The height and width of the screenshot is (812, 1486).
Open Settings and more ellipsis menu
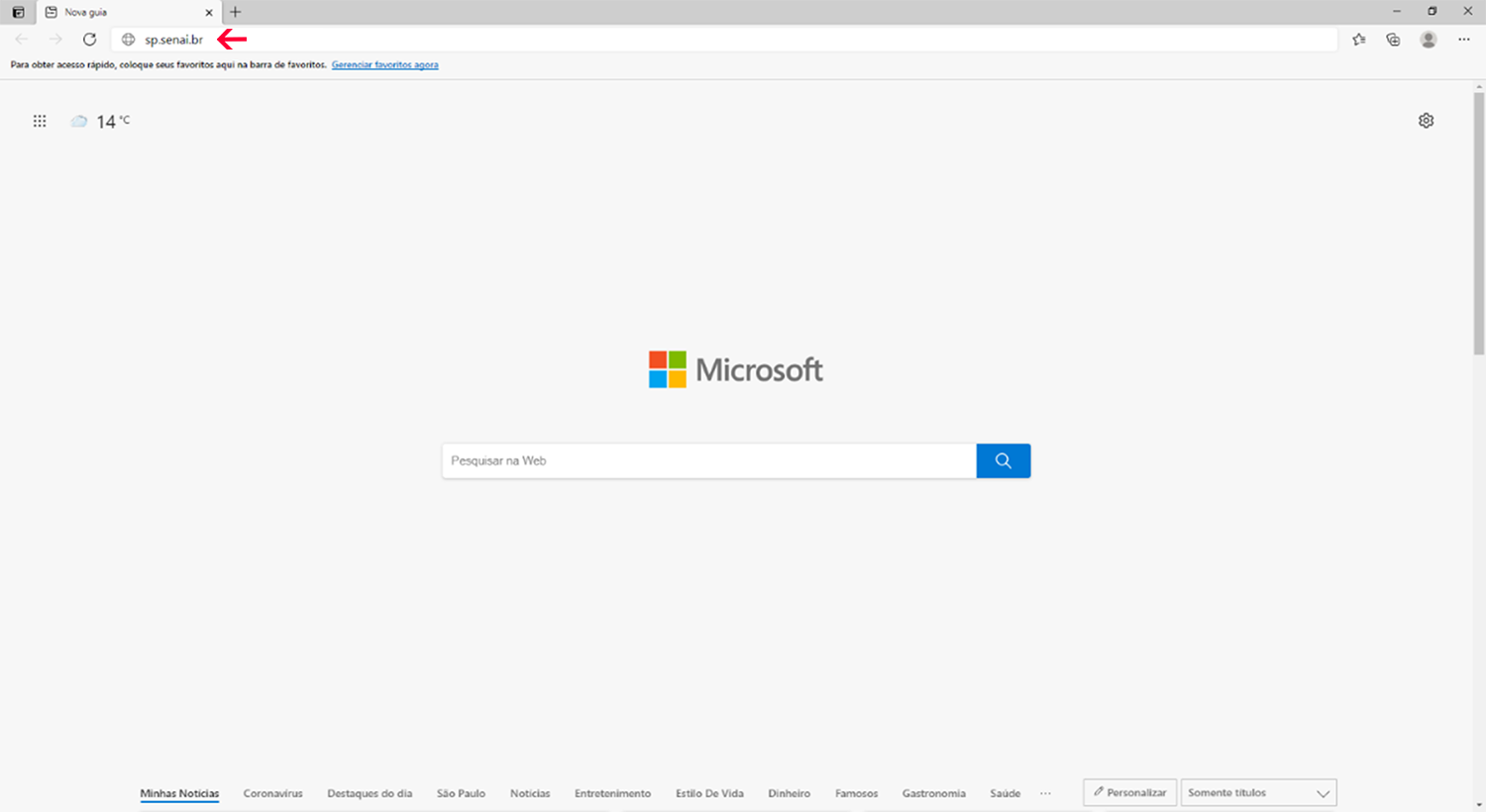pos(1464,40)
